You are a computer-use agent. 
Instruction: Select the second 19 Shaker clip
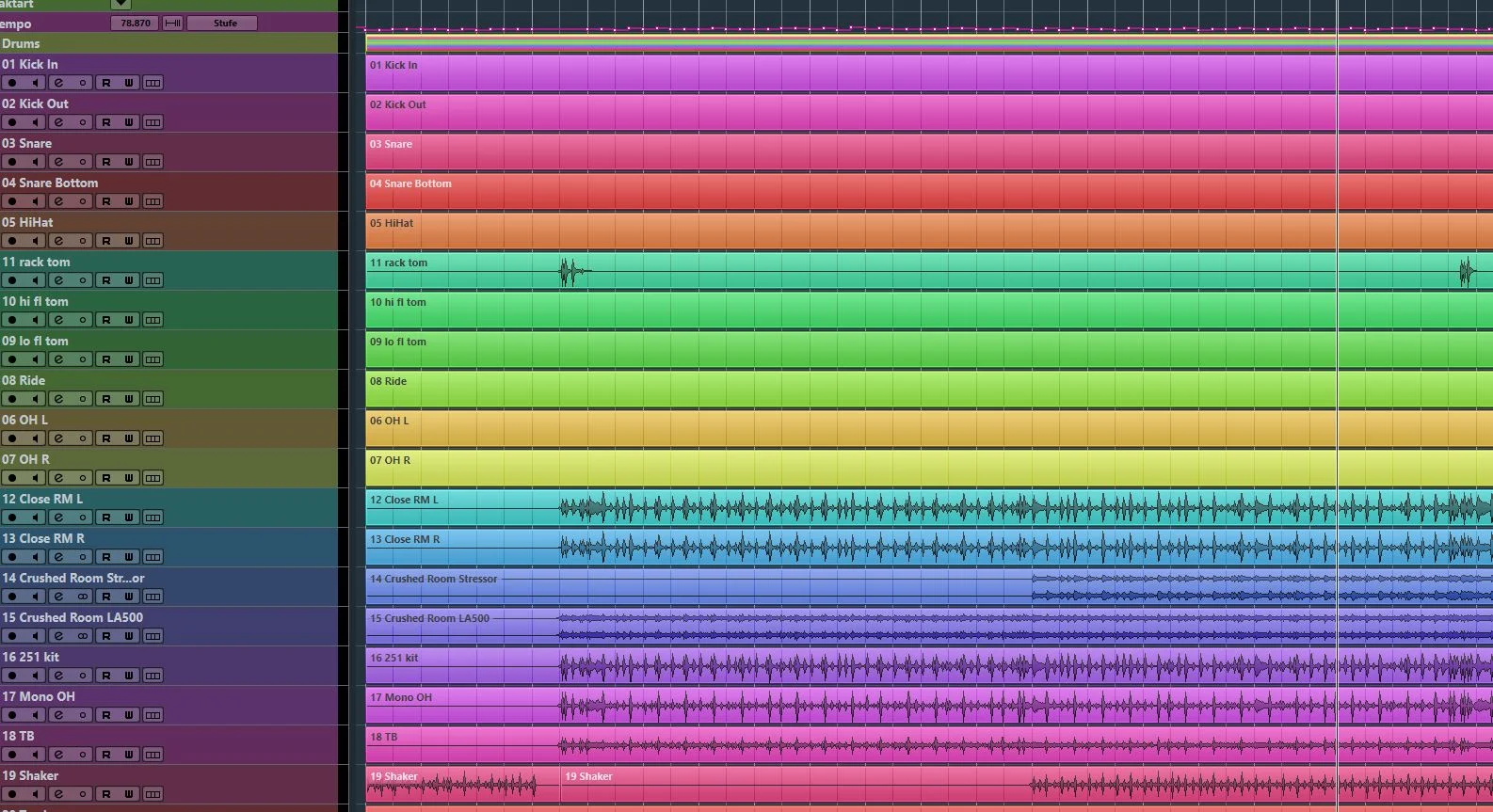[x=1027, y=786]
